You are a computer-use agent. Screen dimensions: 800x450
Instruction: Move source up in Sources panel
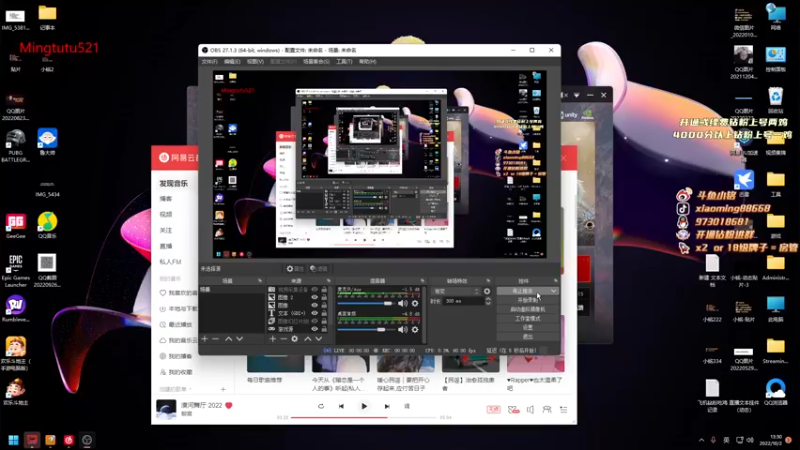pyautogui.click(x=308, y=339)
